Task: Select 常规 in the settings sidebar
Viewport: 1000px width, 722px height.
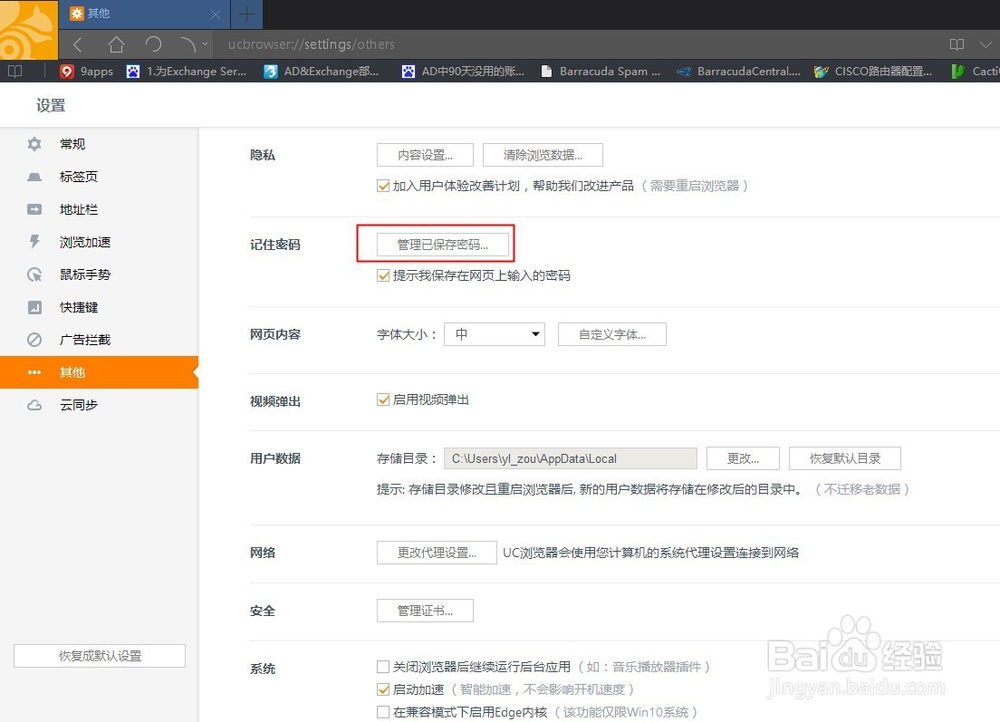Action: [71, 143]
